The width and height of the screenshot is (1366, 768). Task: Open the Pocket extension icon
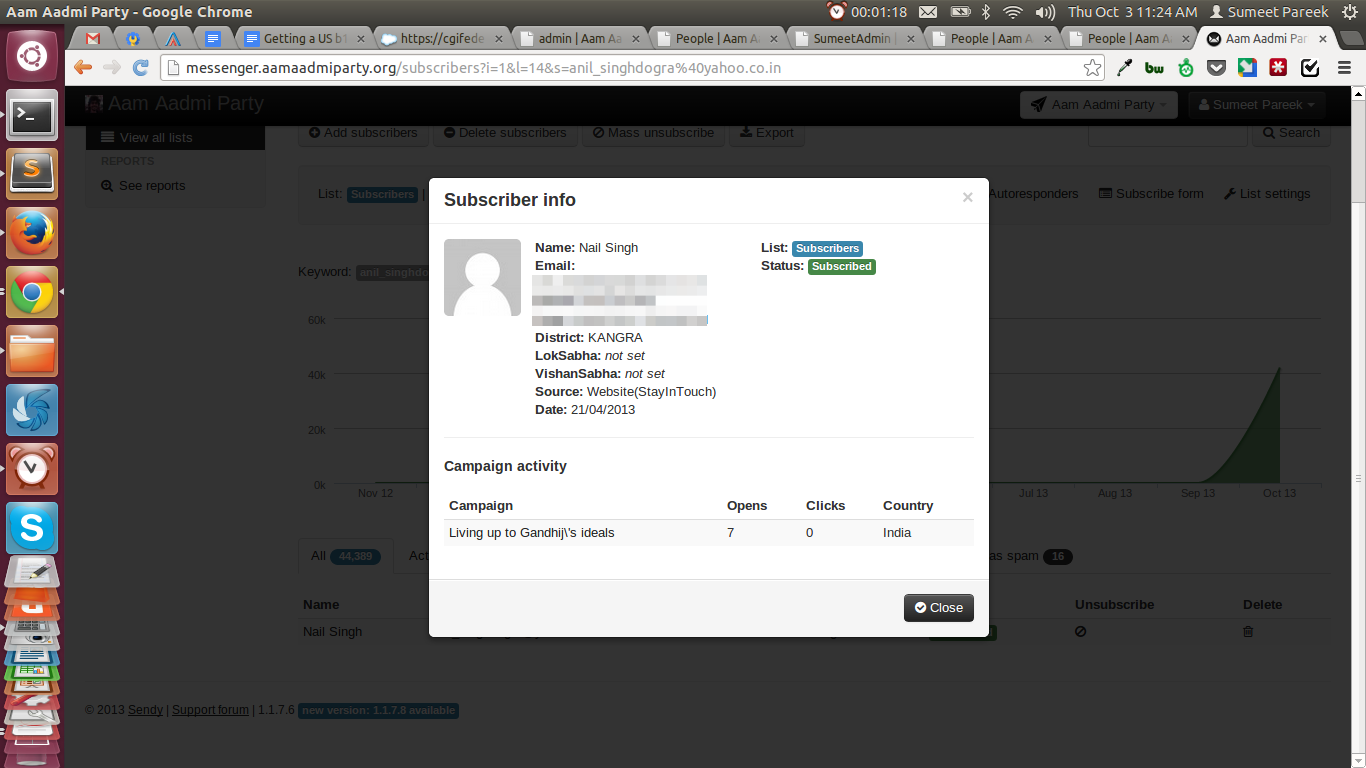pos(1216,68)
